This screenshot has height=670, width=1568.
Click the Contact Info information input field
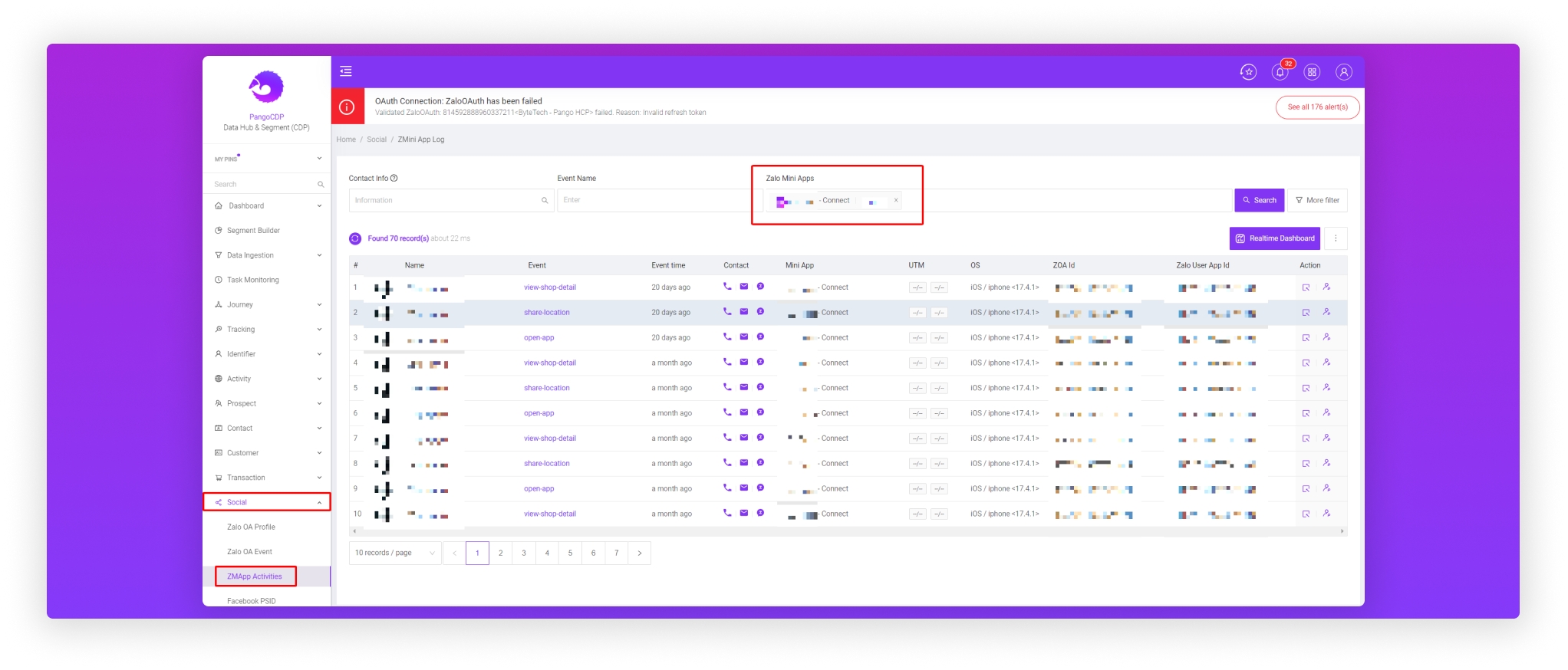coord(446,201)
